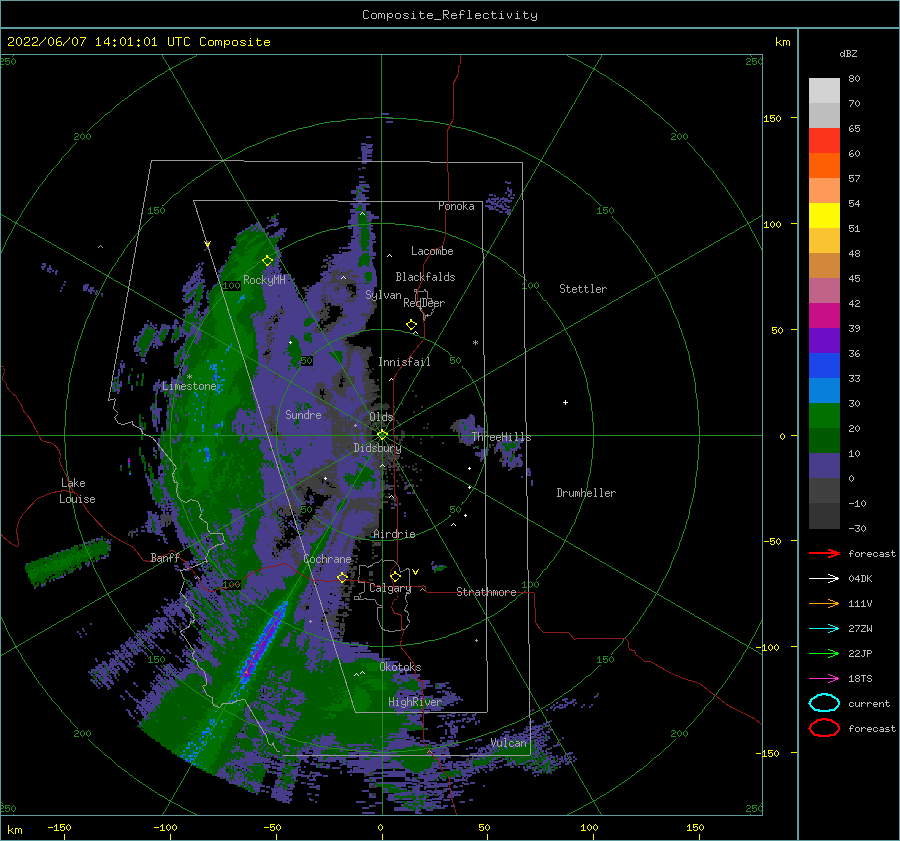Select the Blackfalds label
This screenshot has width=900, height=841.
[x=425, y=277]
